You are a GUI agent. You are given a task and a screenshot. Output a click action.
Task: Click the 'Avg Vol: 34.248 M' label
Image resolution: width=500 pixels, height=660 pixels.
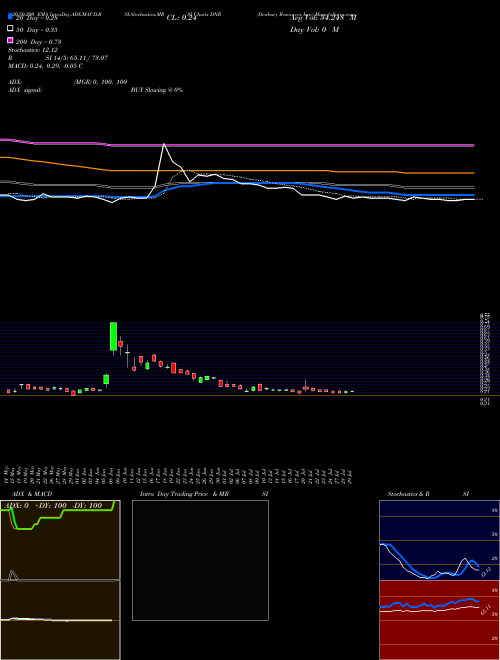[323, 18]
